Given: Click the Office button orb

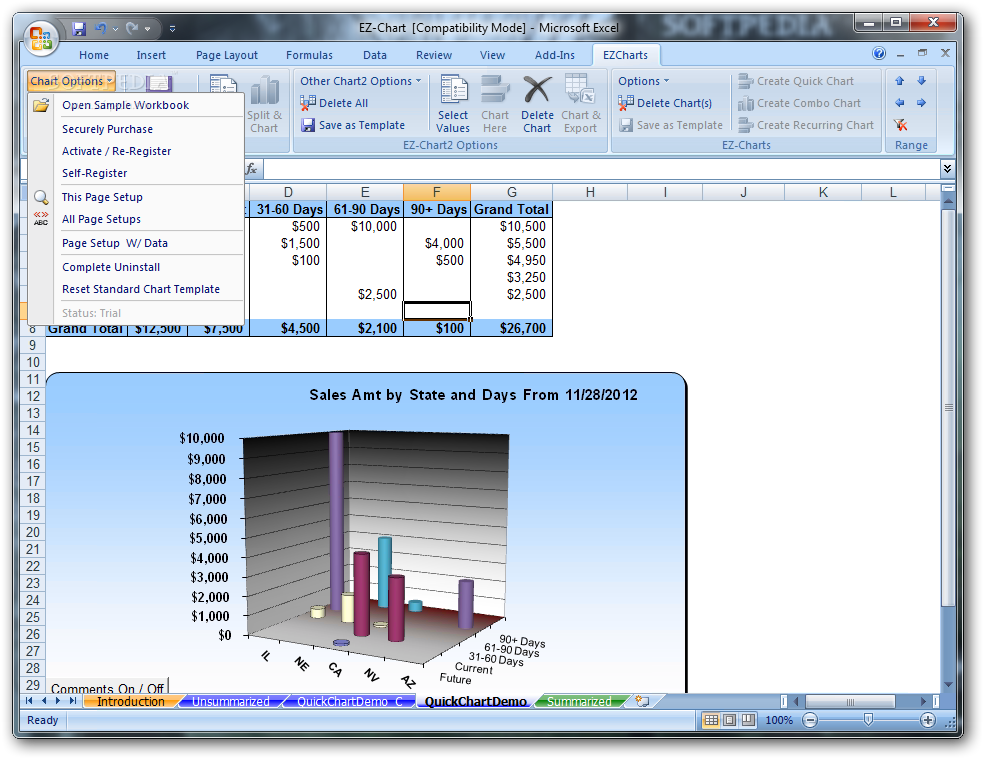Looking at the screenshot, I should point(41,37).
